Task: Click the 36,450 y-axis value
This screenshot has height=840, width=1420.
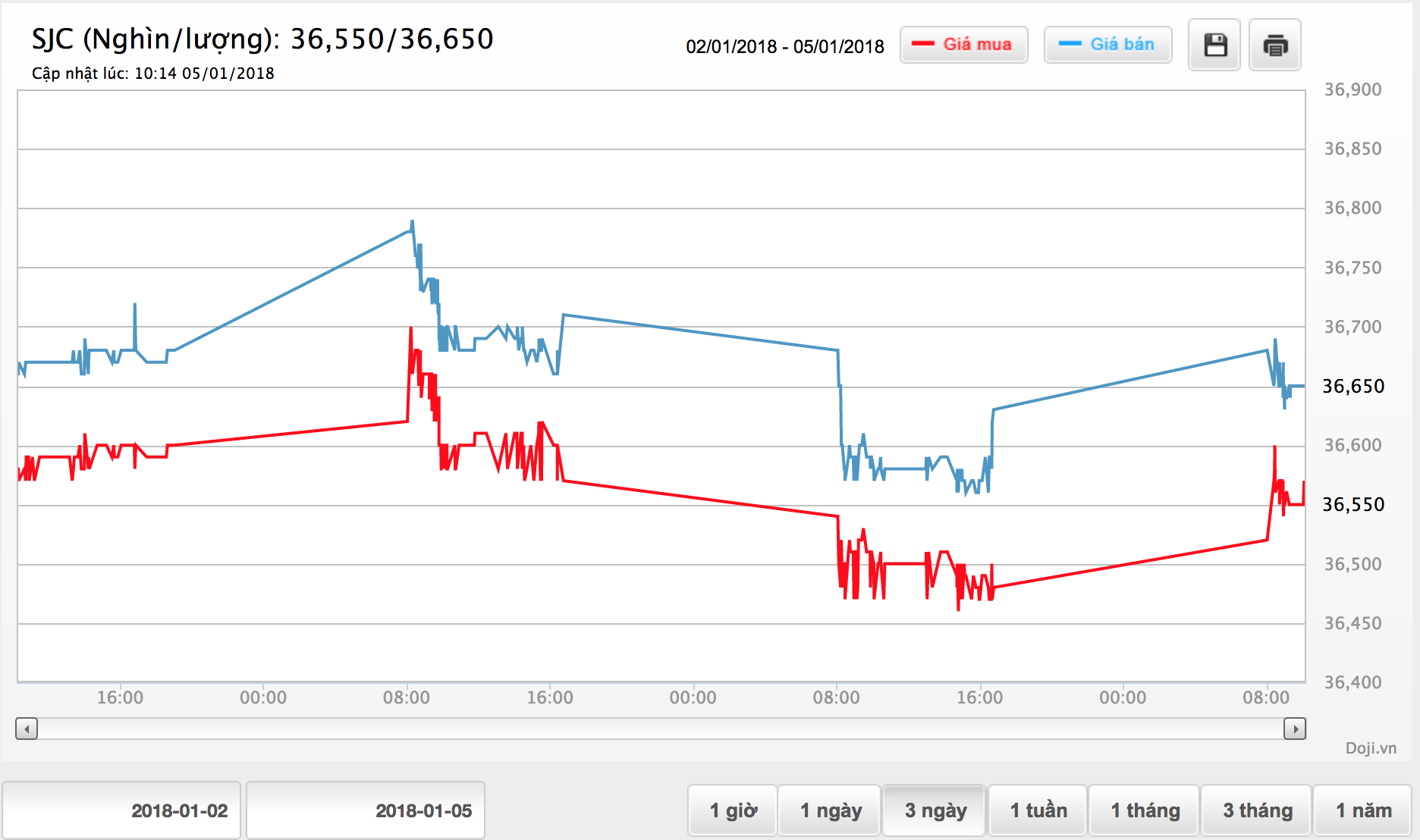Action: [1352, 623]
